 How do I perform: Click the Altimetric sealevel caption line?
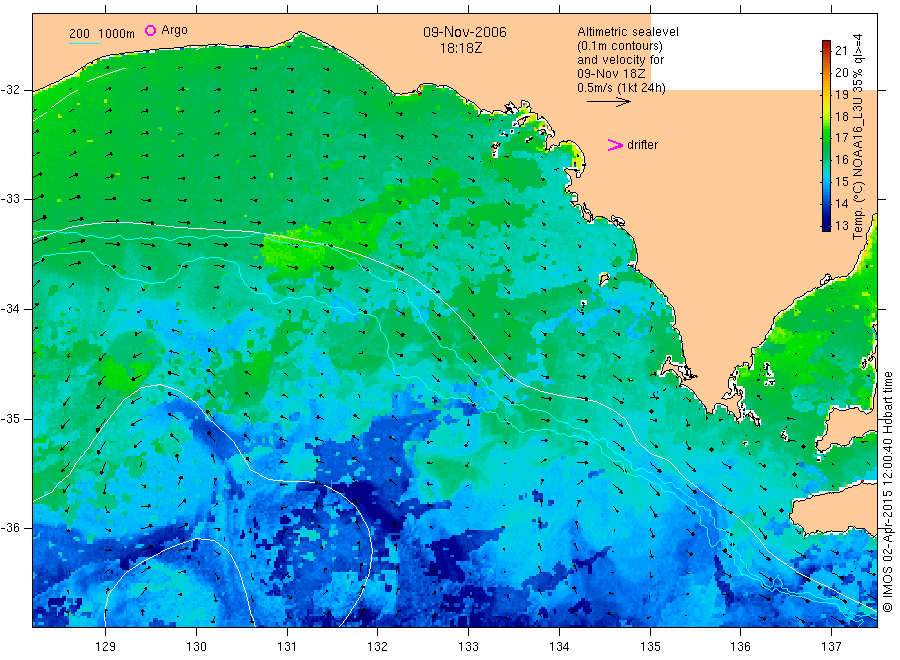click(628, 32)
